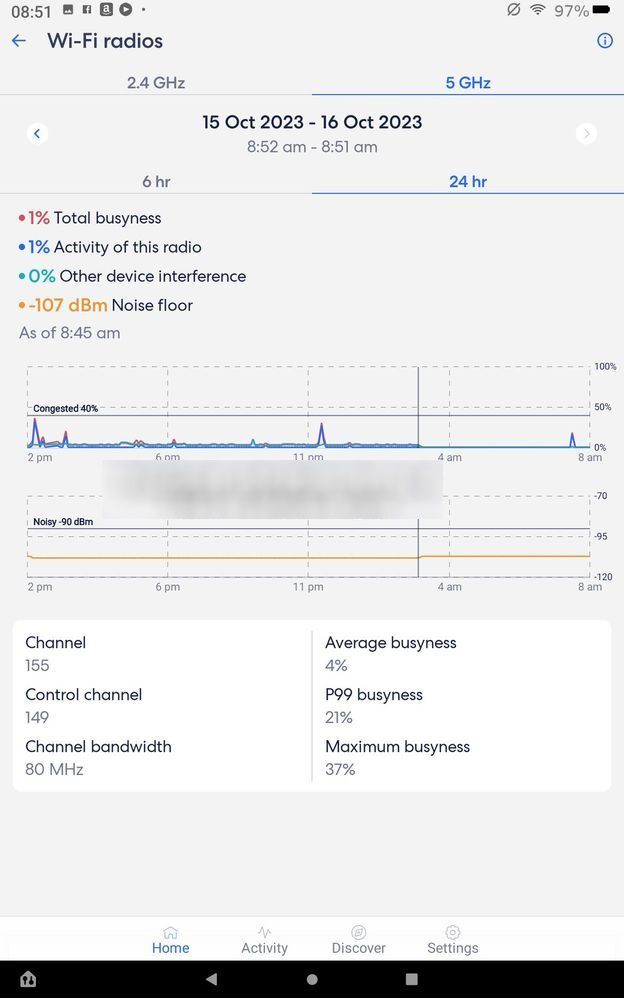Open the Activity screen from bottom bar
The image size is (624, 998).
tap(264, 940)
